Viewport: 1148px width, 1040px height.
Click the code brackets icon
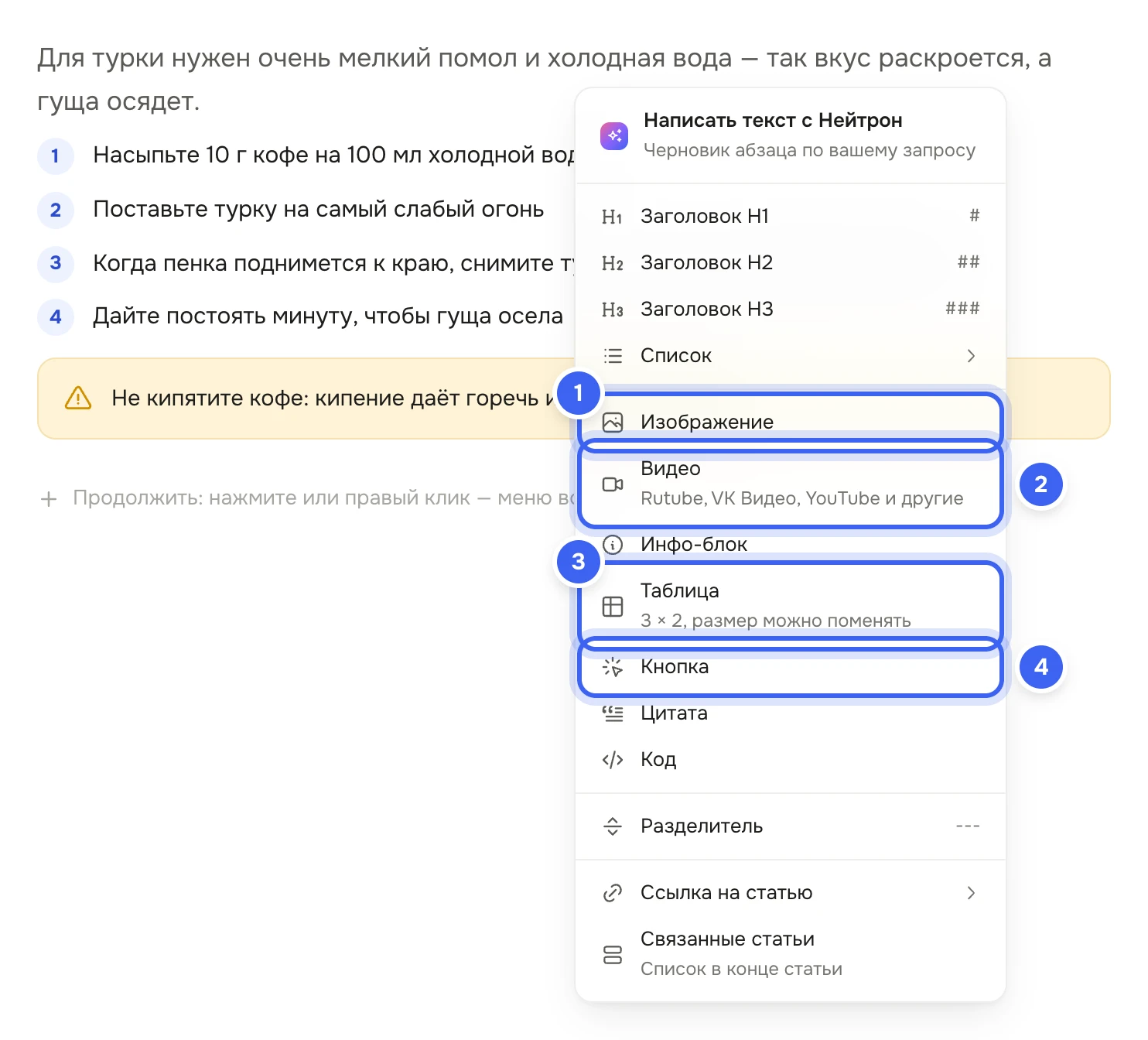tap(613, 760)
